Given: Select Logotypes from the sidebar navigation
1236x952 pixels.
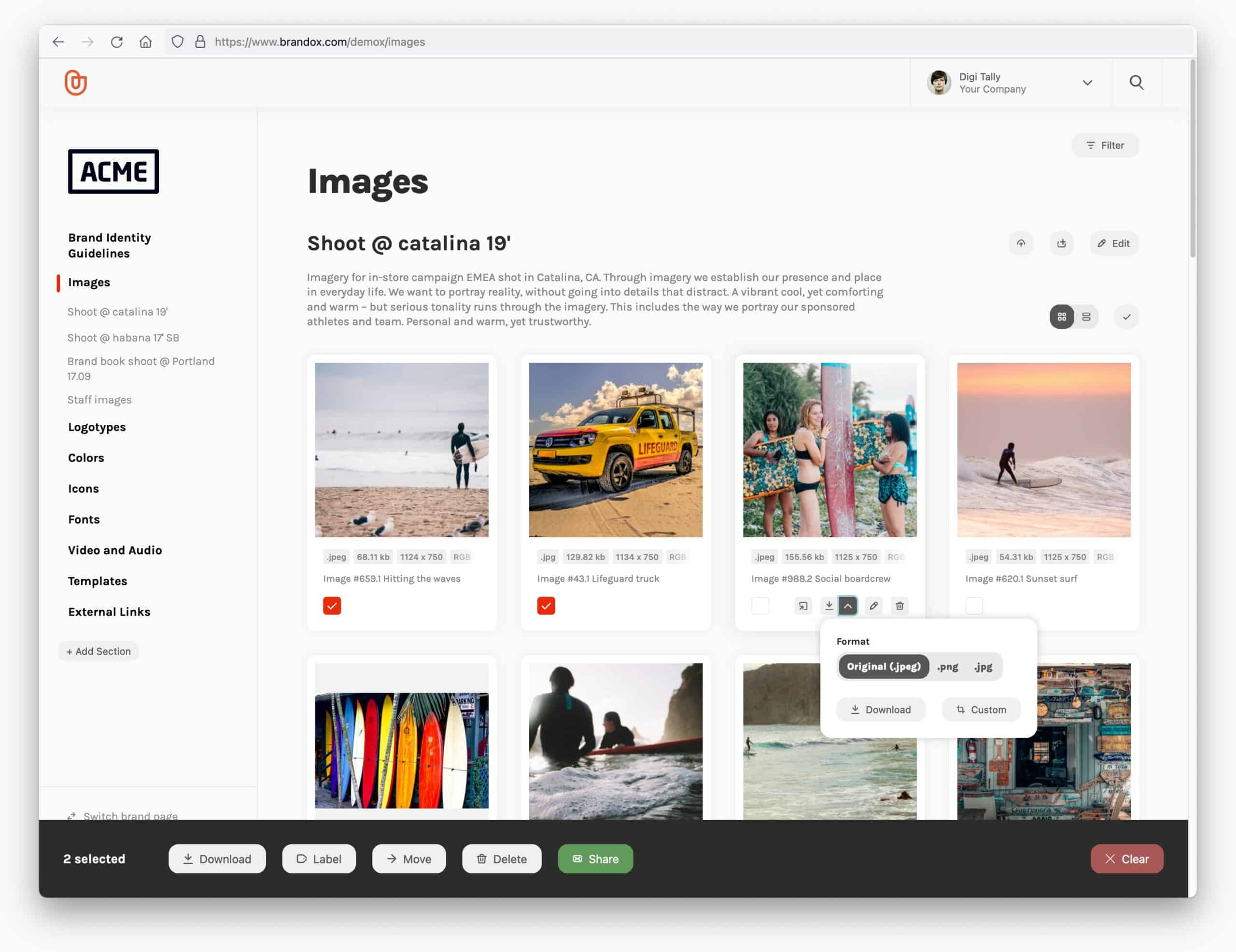Looking at the screenshot, I should coord(97,427).
